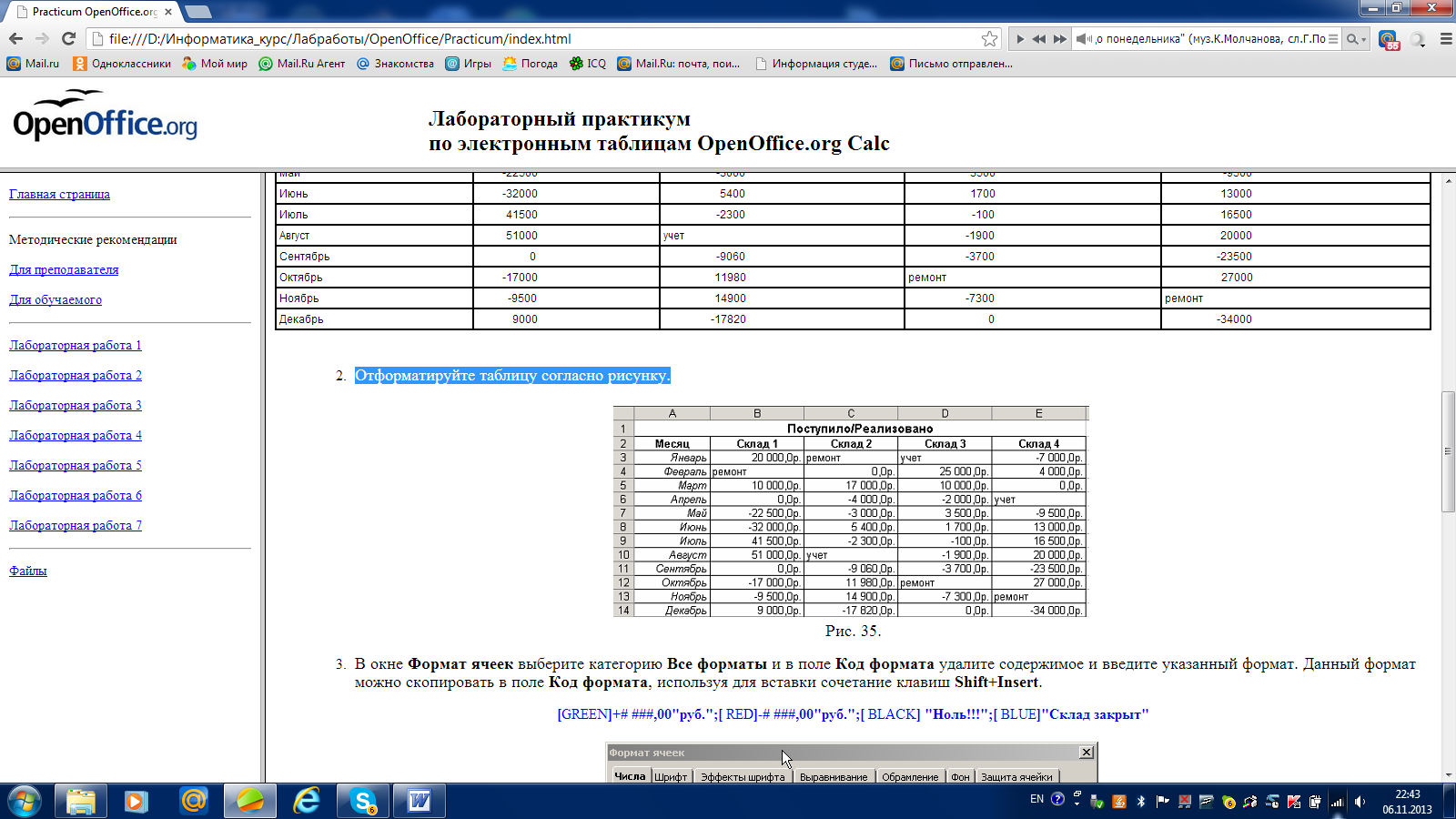Open Windows Explorer from taskbar
1456x819 pixels.
pyautogui.click(x=81, y=801)
